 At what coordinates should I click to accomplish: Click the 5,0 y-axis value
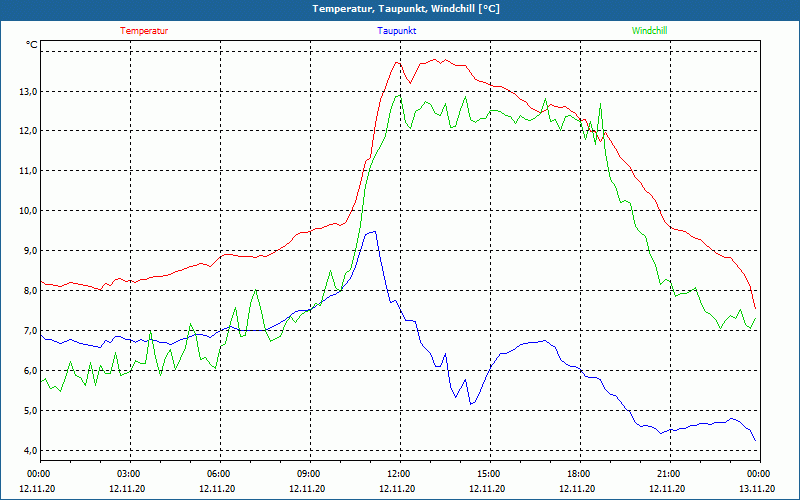31,410
